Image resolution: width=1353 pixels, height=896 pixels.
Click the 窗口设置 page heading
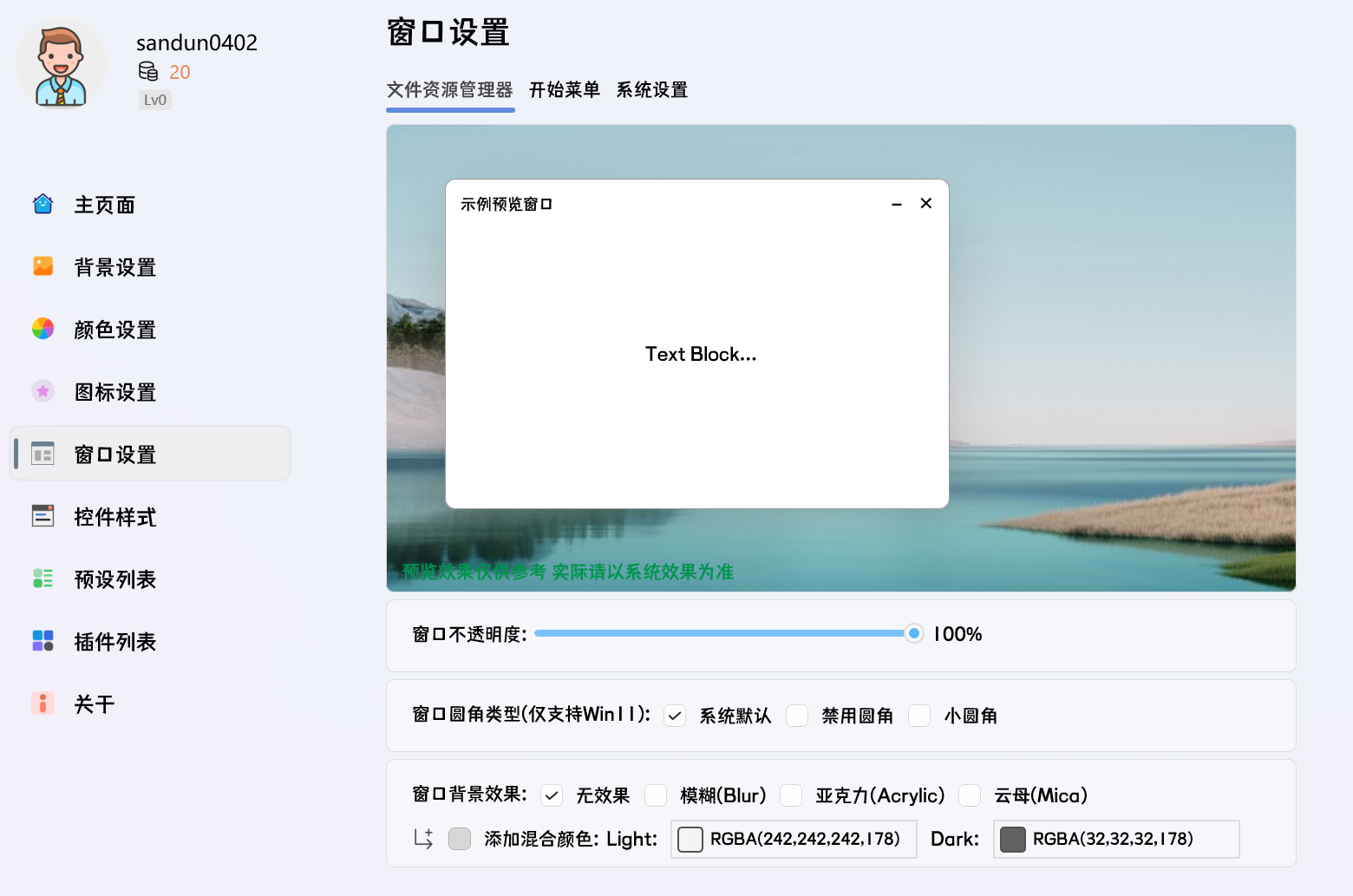448,32
